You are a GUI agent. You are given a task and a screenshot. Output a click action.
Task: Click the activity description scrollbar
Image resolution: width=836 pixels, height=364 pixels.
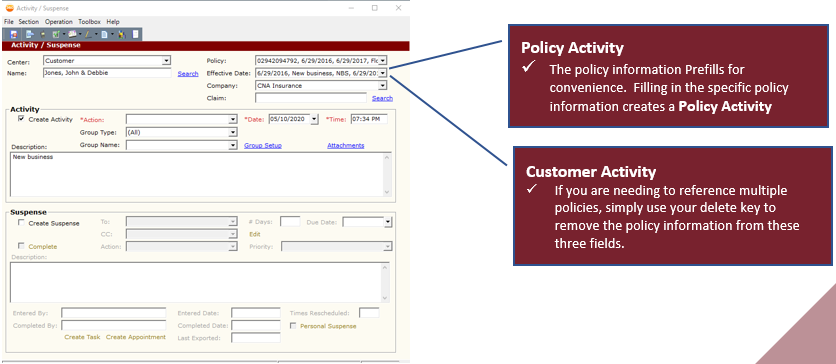point(388,174)
